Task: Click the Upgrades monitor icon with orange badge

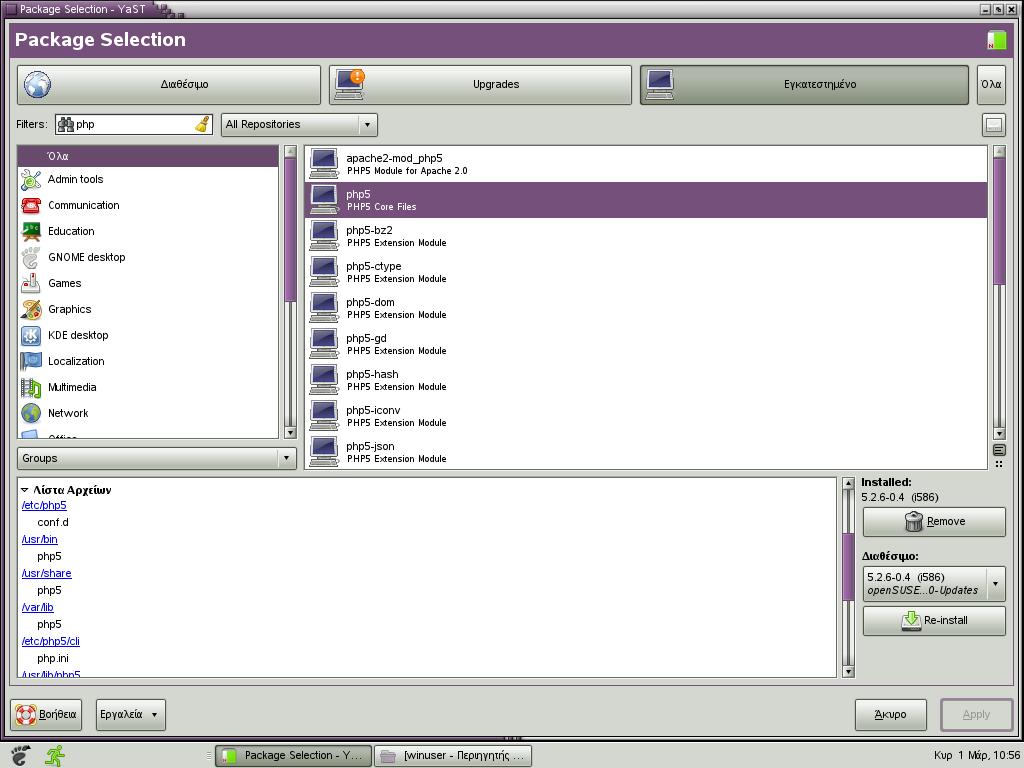Action: pyautogui.click(x=349, y=85)
